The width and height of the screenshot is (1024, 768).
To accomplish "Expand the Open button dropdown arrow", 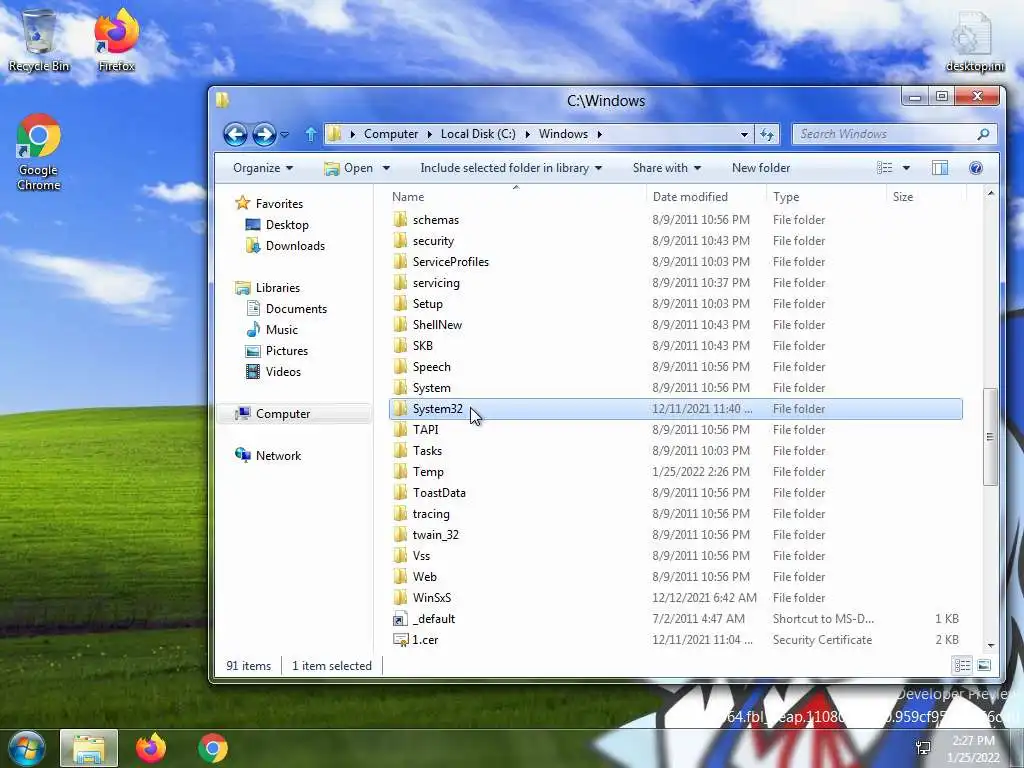I will click(386, 168).
